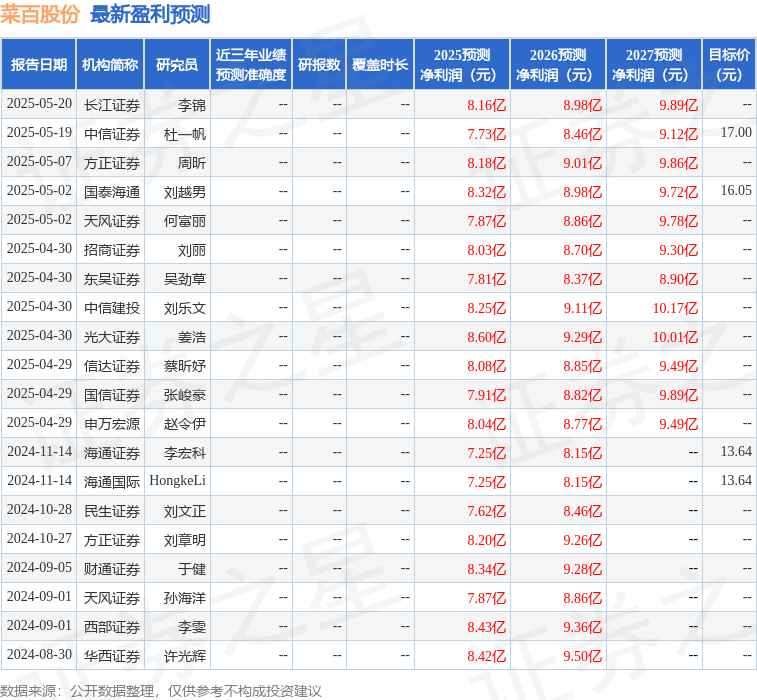Click the 光大证券 institution cell
This screenshot has height=700, width=757.
112,336
